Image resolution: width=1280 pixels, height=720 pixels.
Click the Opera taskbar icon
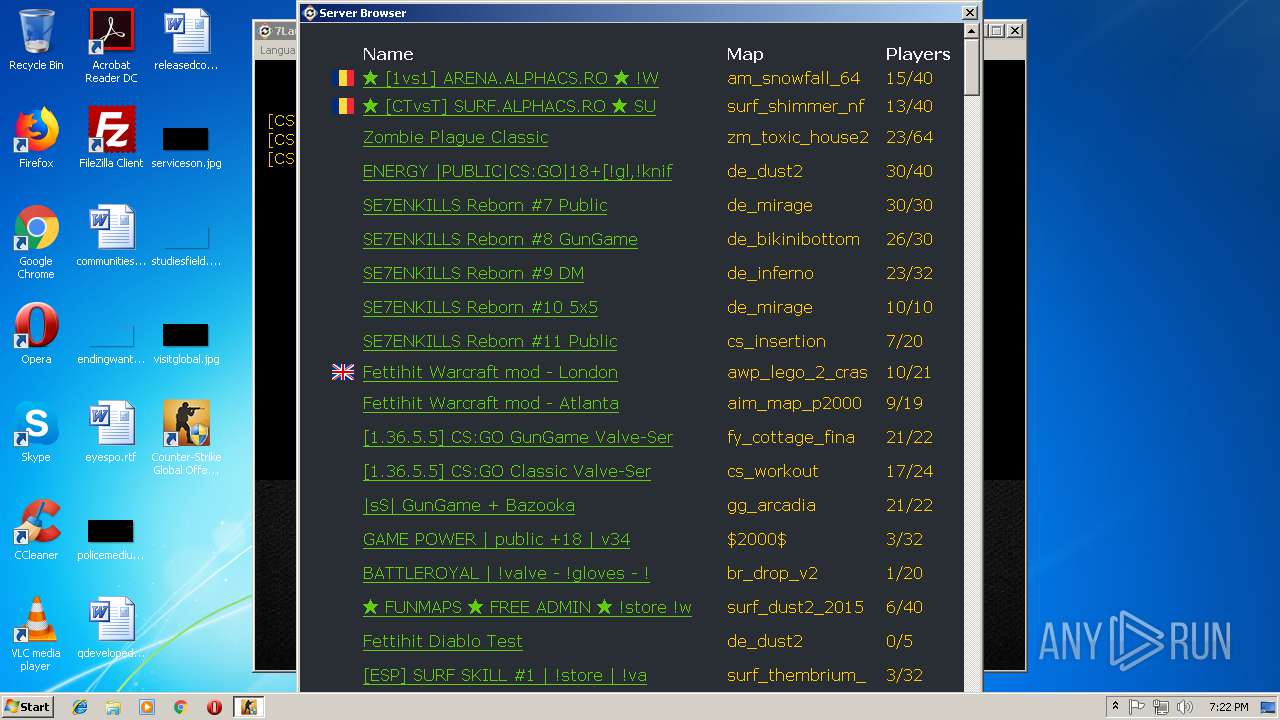coord(214,707)
